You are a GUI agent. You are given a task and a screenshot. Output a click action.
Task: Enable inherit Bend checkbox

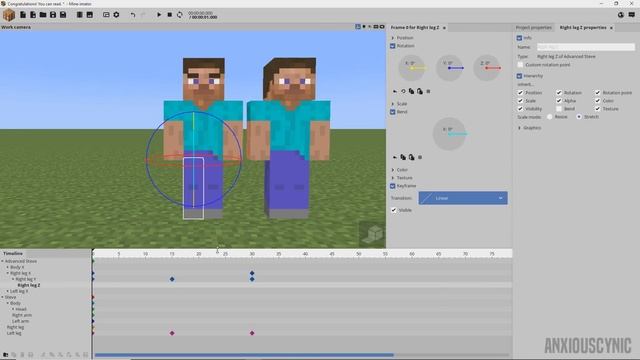559,109
